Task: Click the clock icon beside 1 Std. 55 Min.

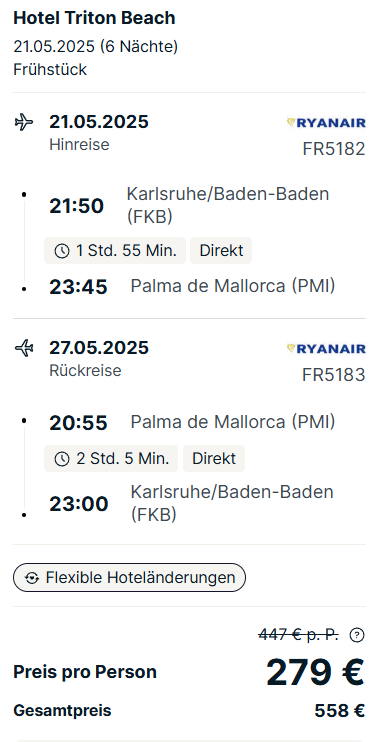Action: [62, 251]
